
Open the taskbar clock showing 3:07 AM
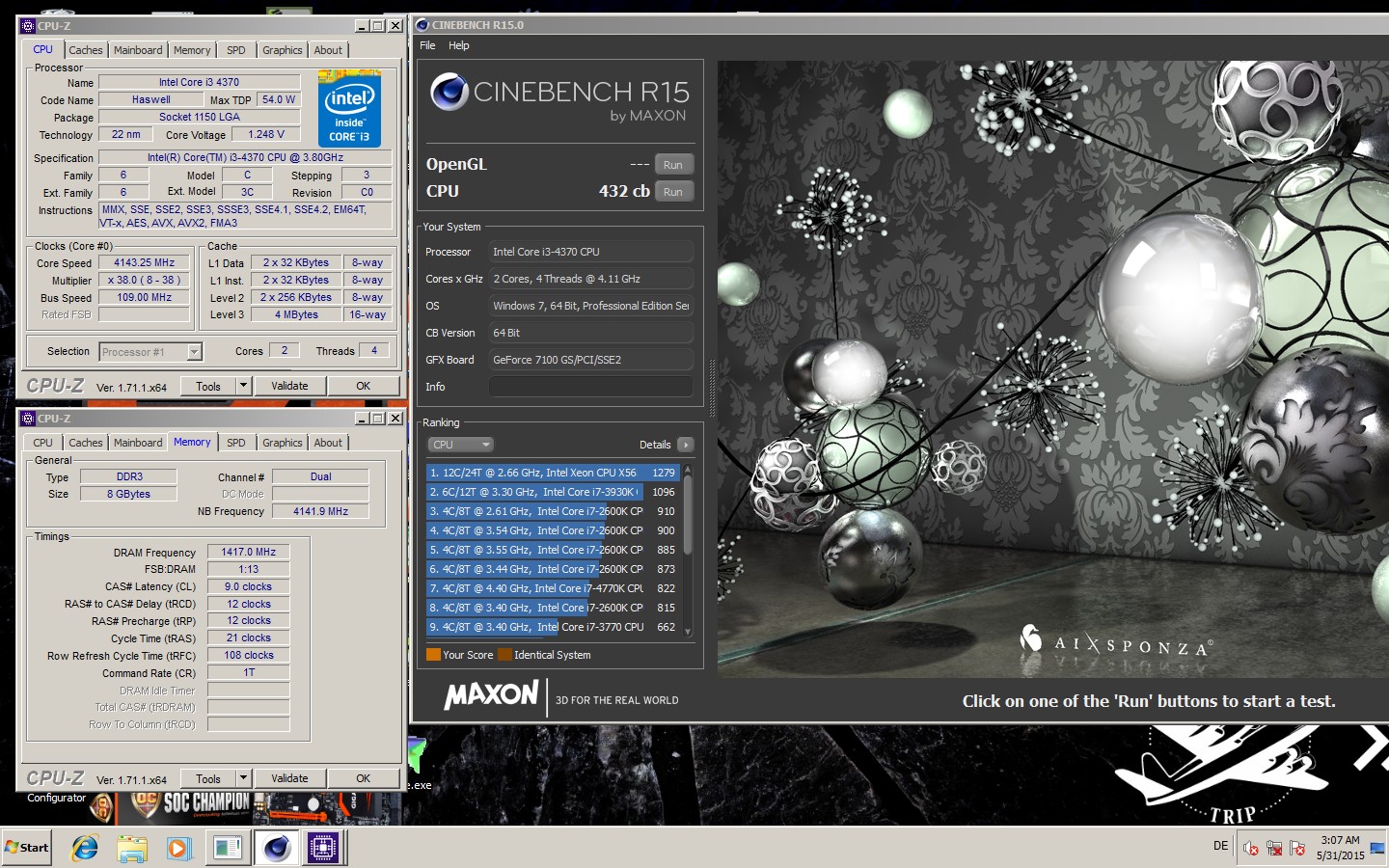[x=1341, y=848]
